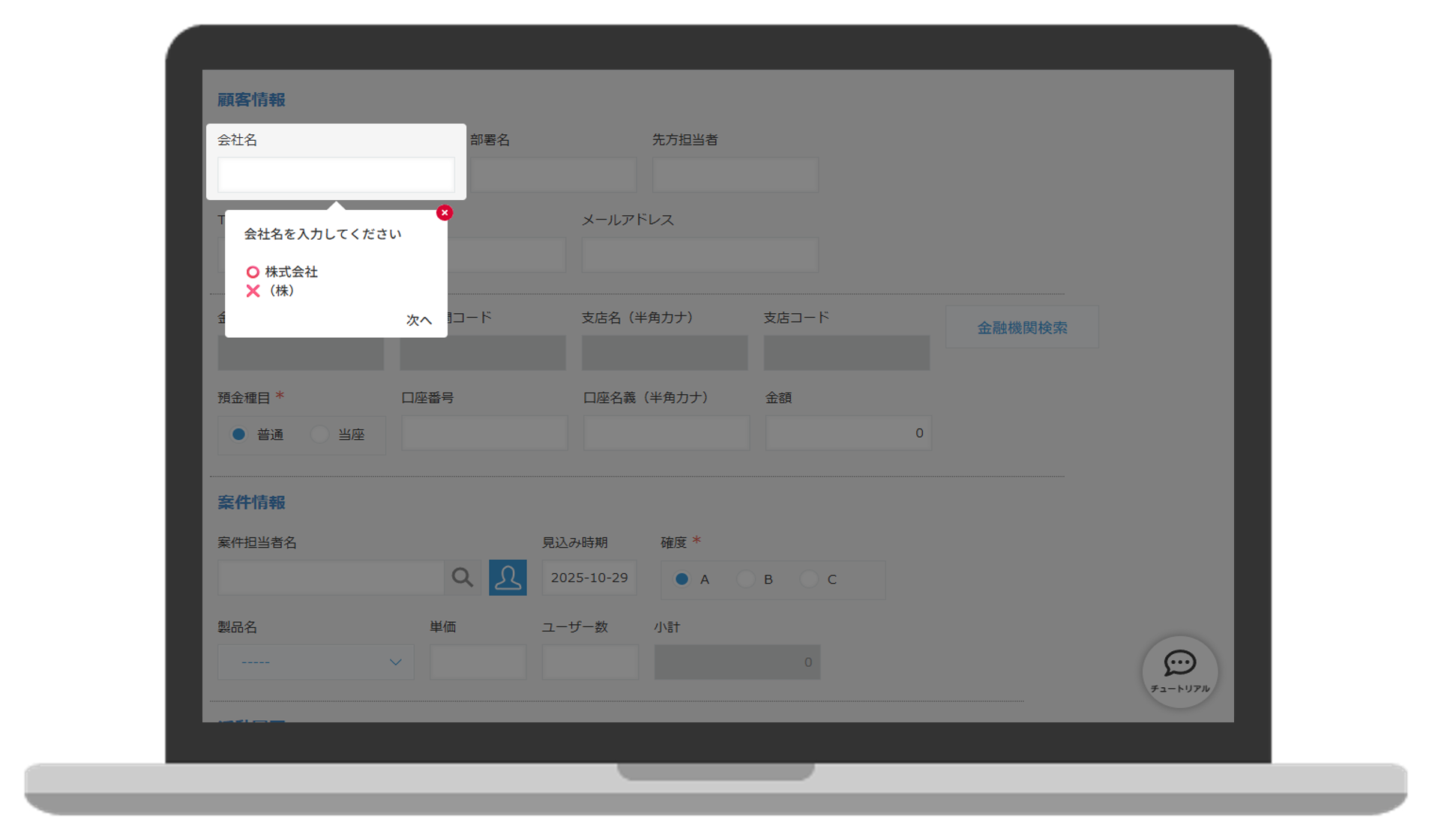The width and height of the screenshot is (1432, 840).
Task: Choose 確度 option C
Action: point(809,579)
